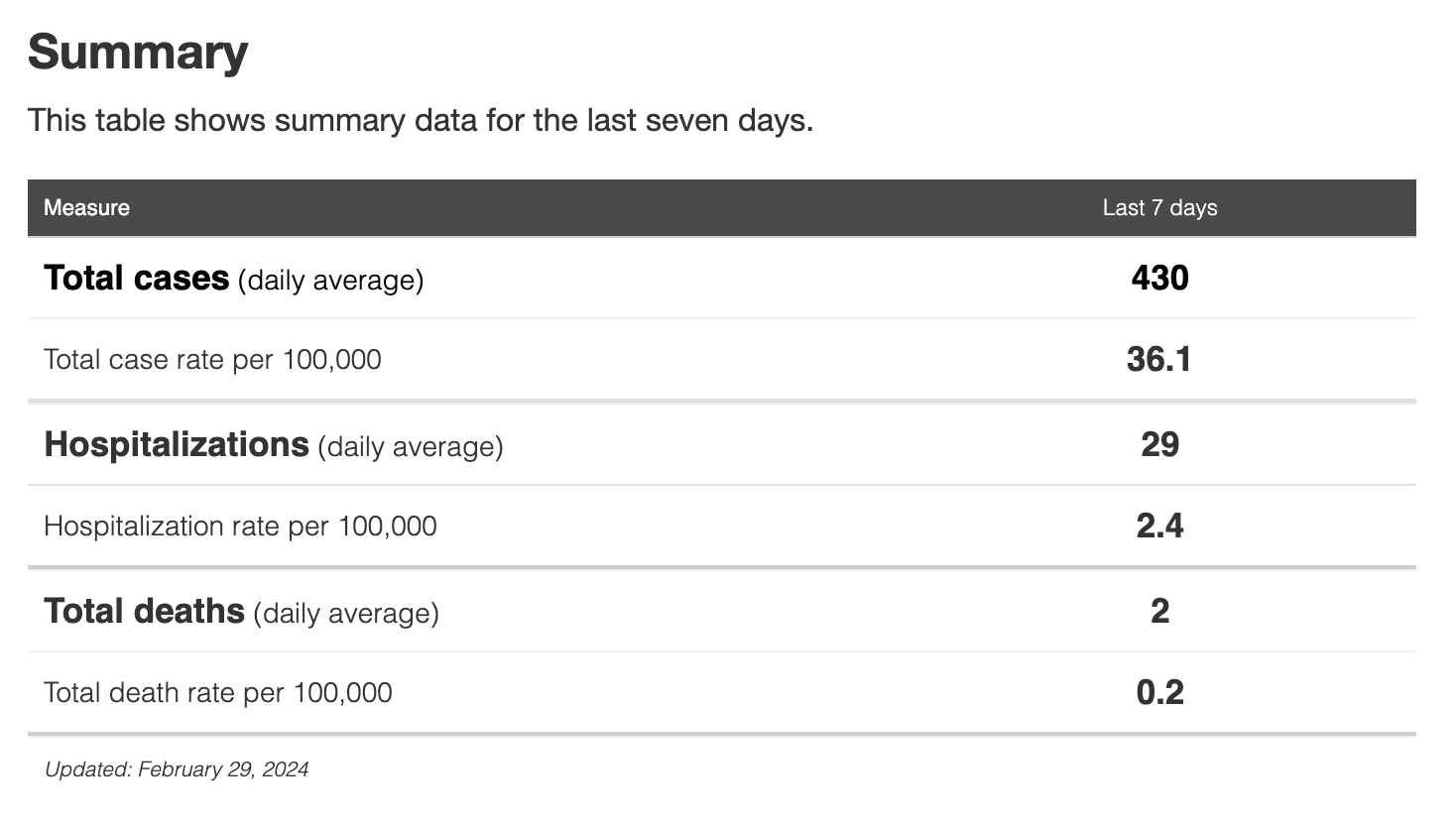This screenshot has width=1456, height=823.
Task: Click the daily average text beside Total cases
Action: 331,281
